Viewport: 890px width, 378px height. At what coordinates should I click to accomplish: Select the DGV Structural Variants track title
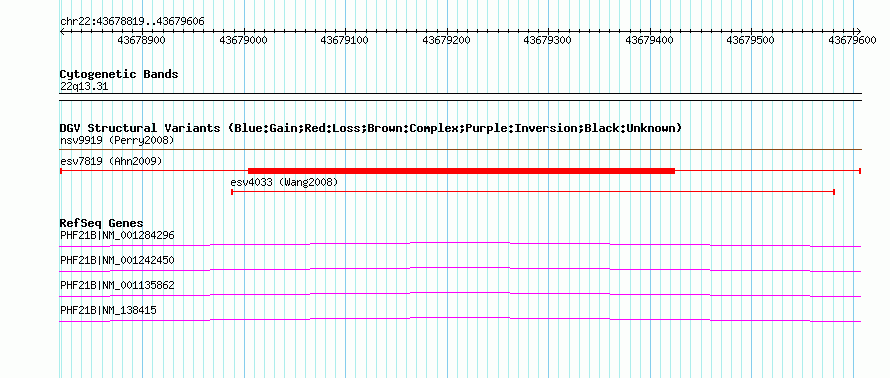pyautogui.click(x=371, y=128)
